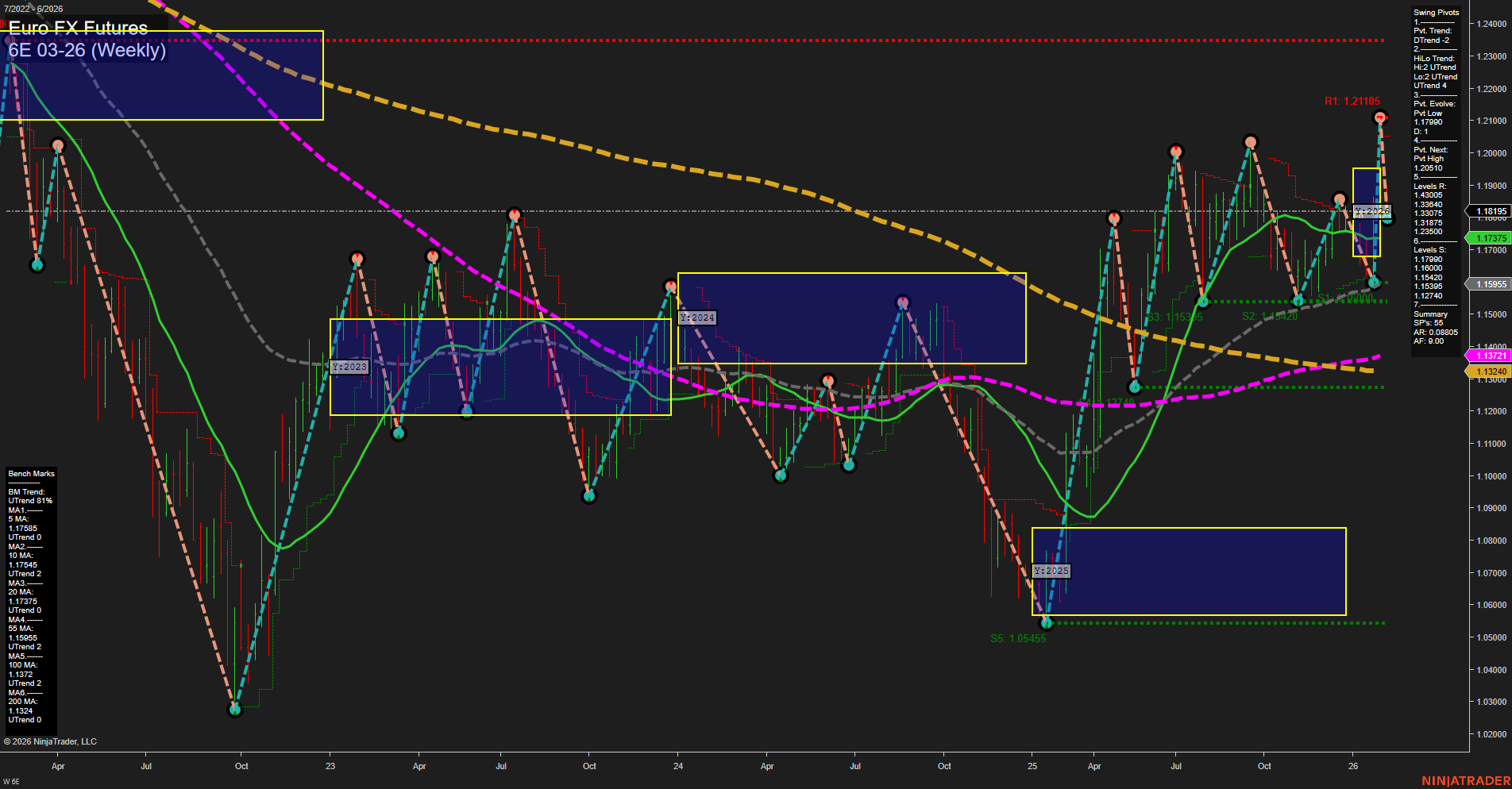The image size is (1512, 789).
Task: Select the teal pivot-low dot above S5: 1.05455
Action: click(1047, 622)
